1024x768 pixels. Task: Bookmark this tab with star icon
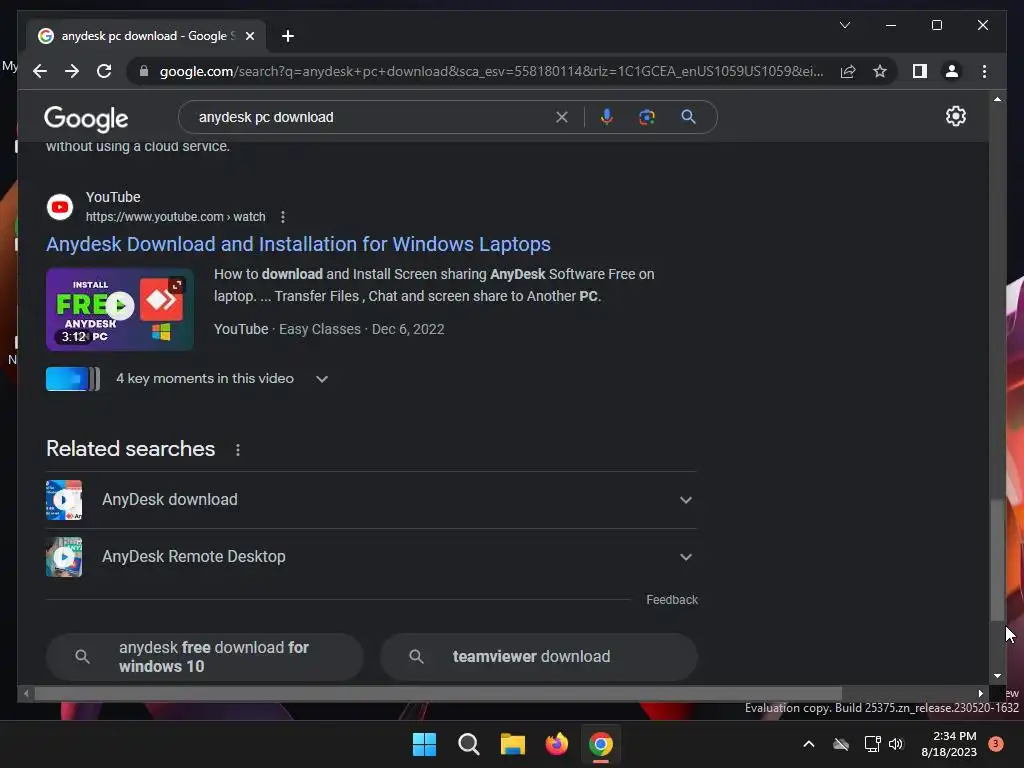880,71
